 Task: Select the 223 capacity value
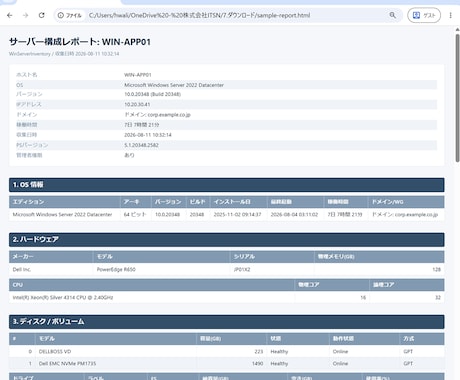click(259, 351)
